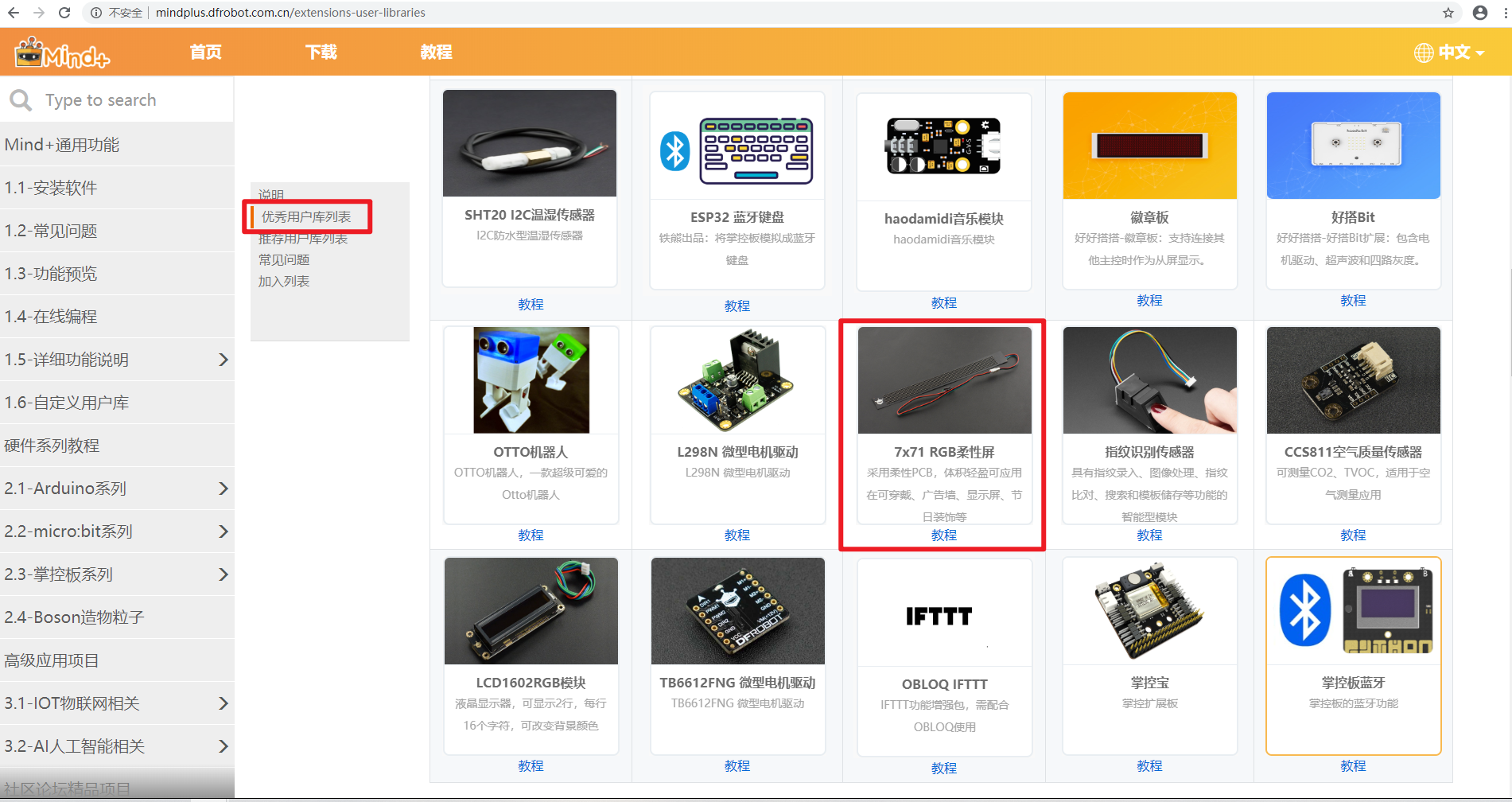Open the 中文 language dropdown

1461,53
